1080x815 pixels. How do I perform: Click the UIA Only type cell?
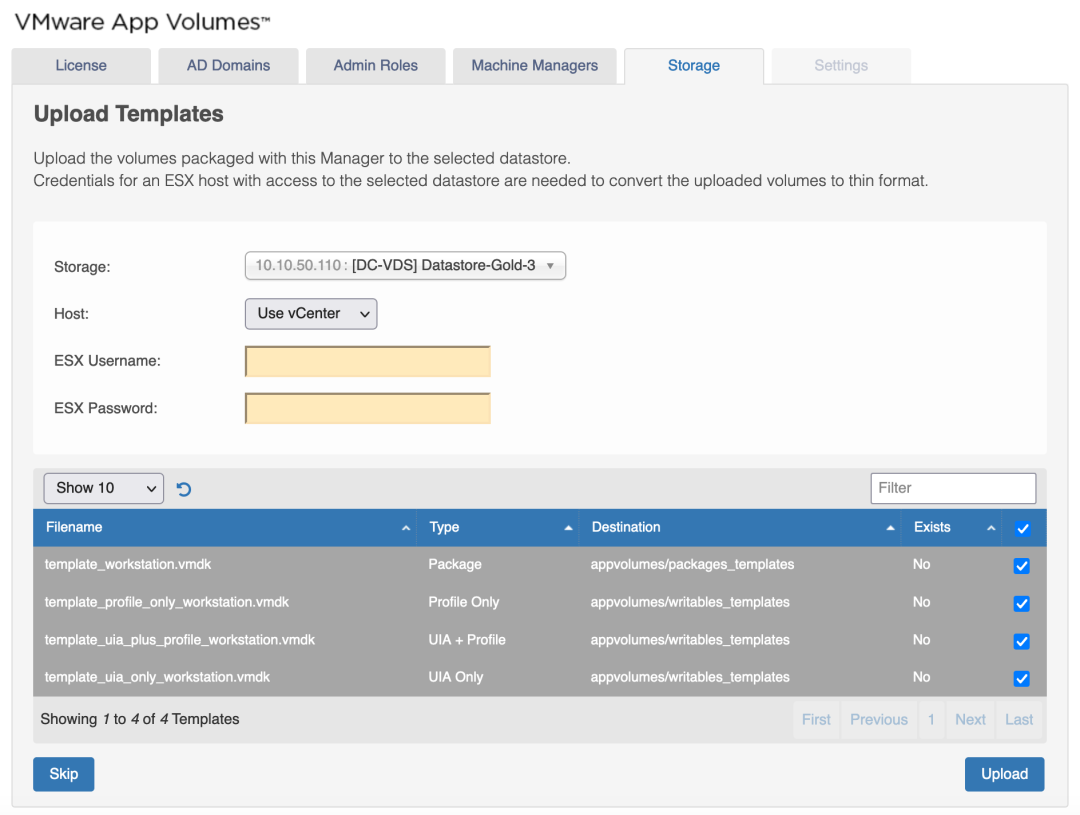(x=456, y=677)
